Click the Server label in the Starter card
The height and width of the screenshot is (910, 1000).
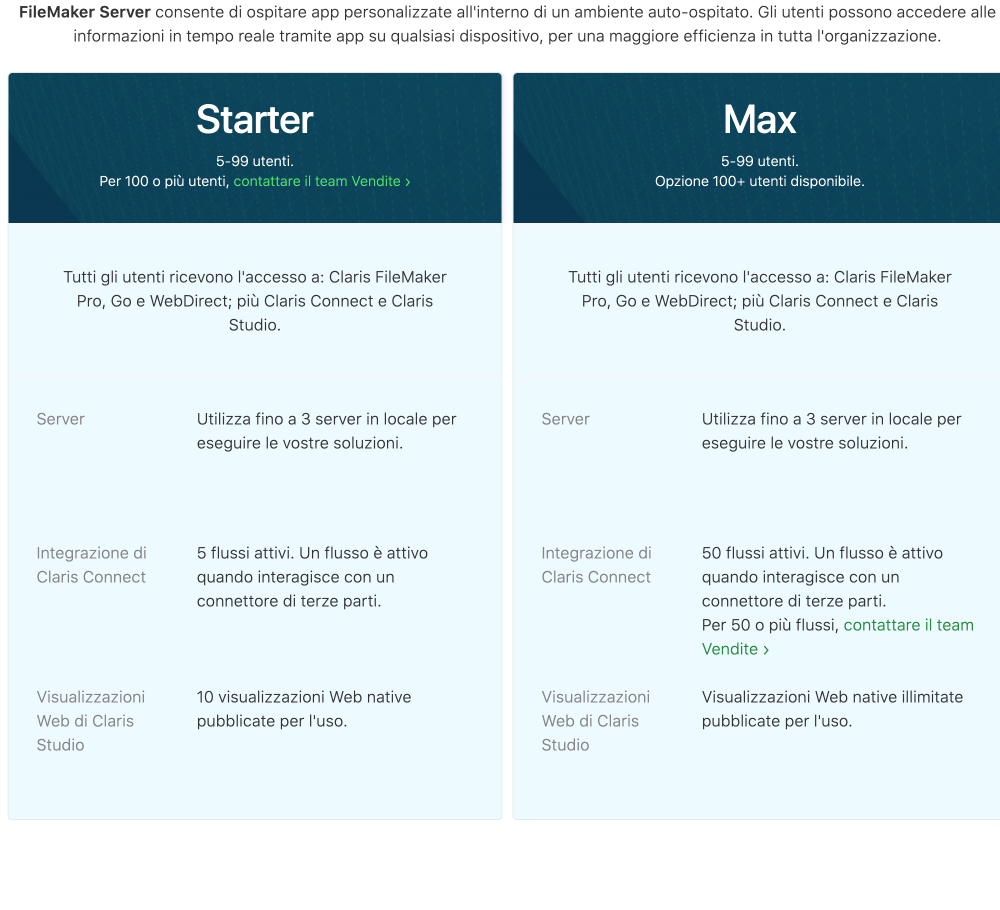(x=61, y=419)
